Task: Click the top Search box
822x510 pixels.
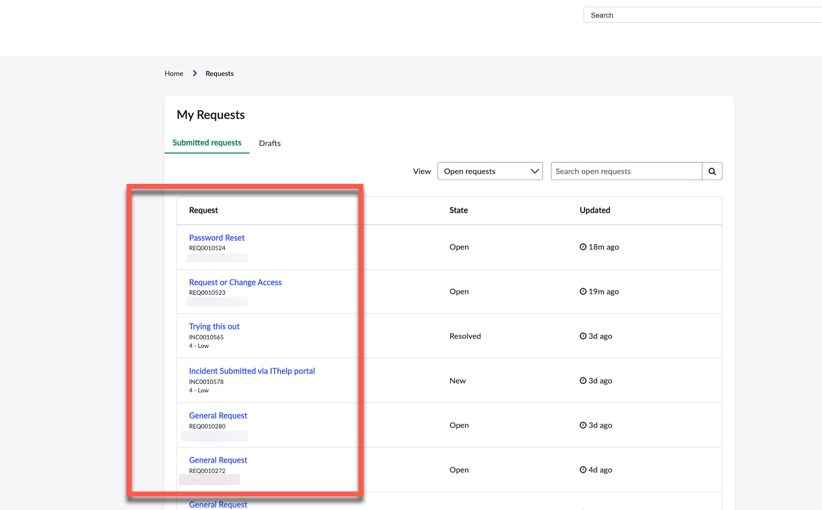Action: pos(702,15)
